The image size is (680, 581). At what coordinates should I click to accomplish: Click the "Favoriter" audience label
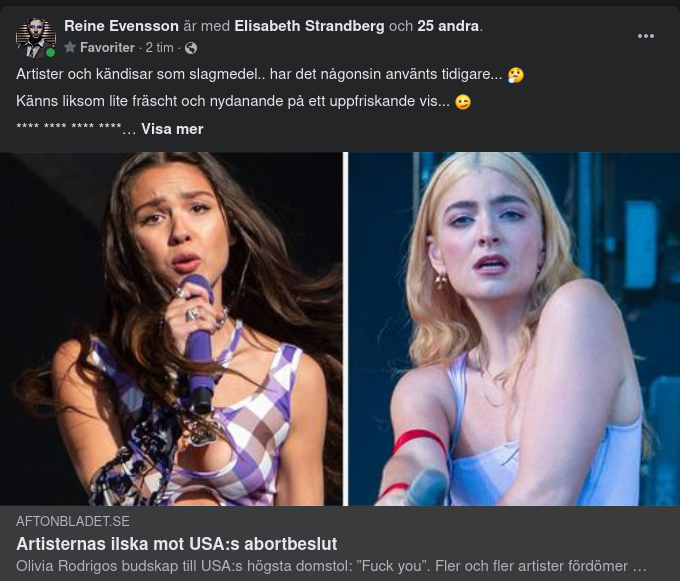tap(107, 48)
